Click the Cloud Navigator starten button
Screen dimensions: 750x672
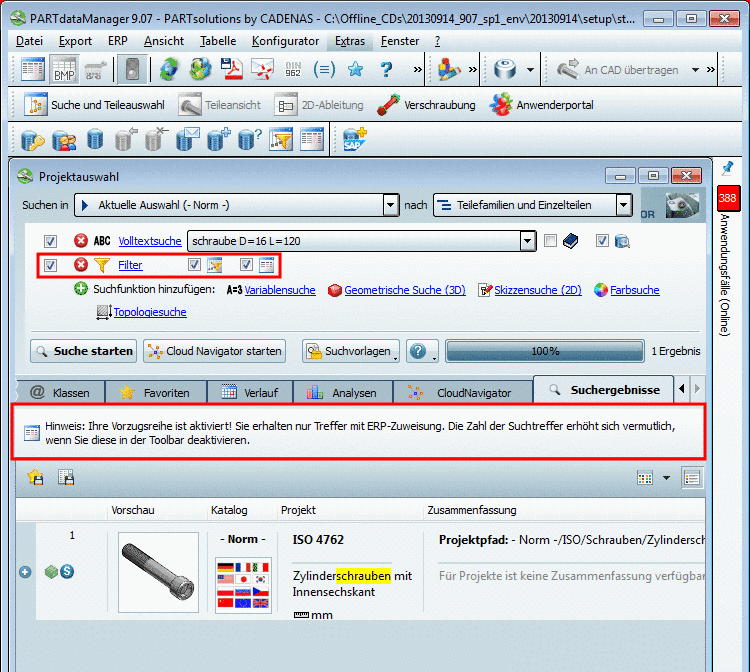pos(214,351)
